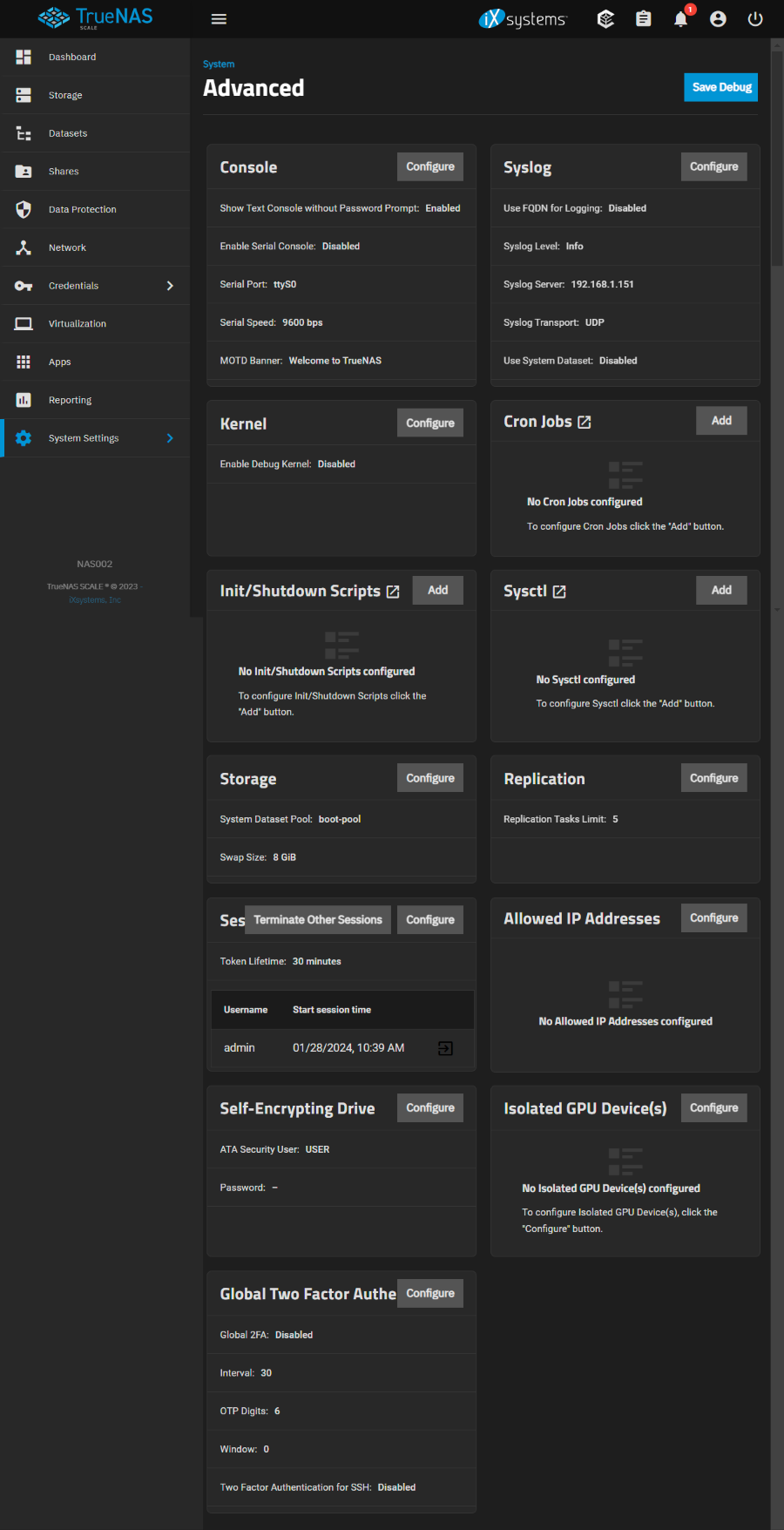Open the user account settings icon
784x1530 pixels.
click(x=718, y=19)
